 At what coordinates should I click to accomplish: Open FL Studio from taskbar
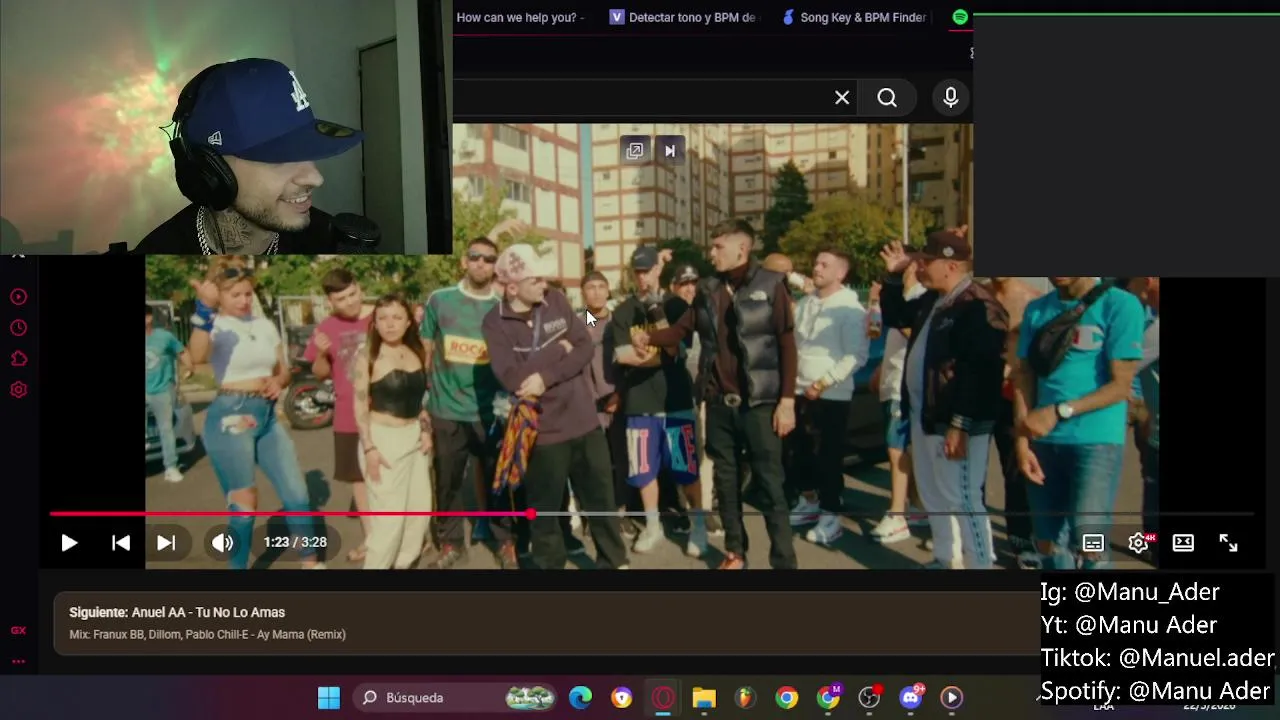tap(745, 697)
